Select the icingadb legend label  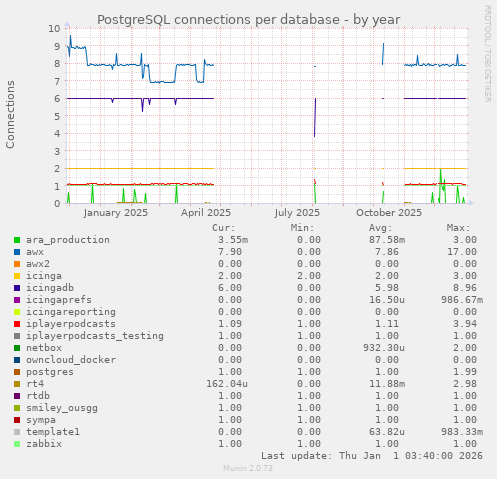[50, 288]
